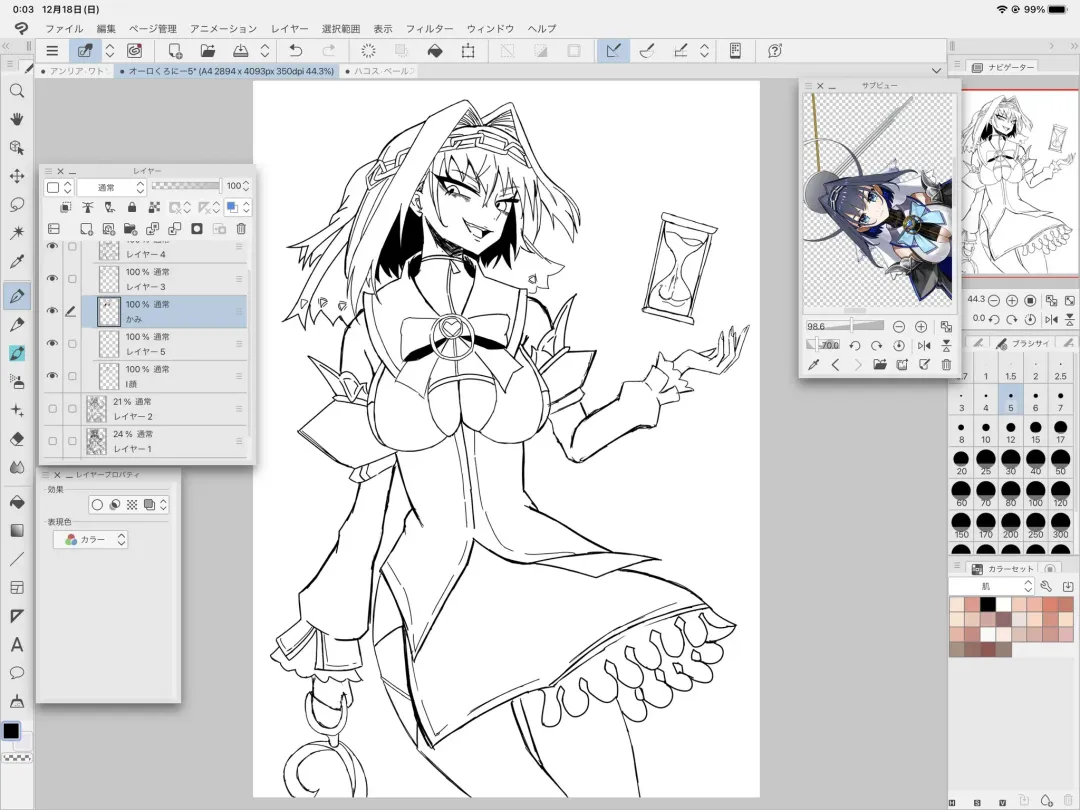Pick the Eyedropper tool in left toolbar

coord(16,262)
